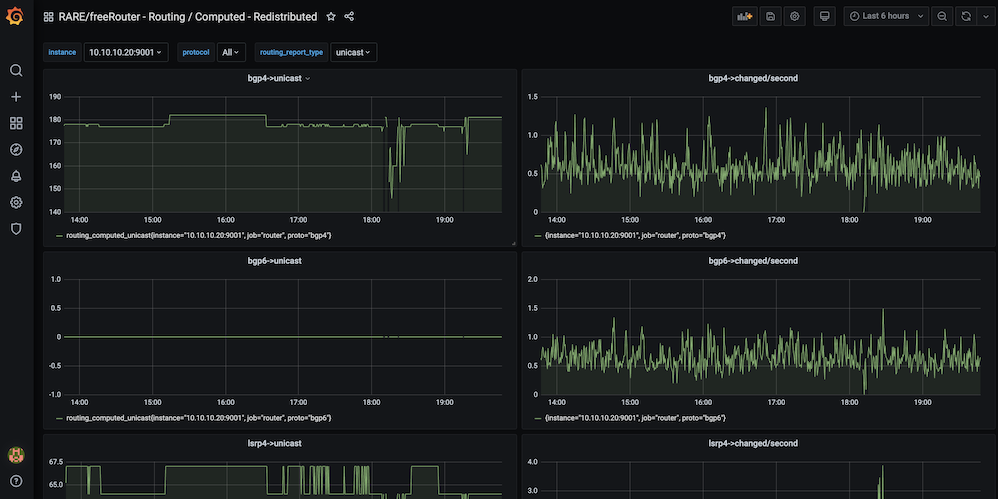Click the bgp6 unicast legend color line

59,417
